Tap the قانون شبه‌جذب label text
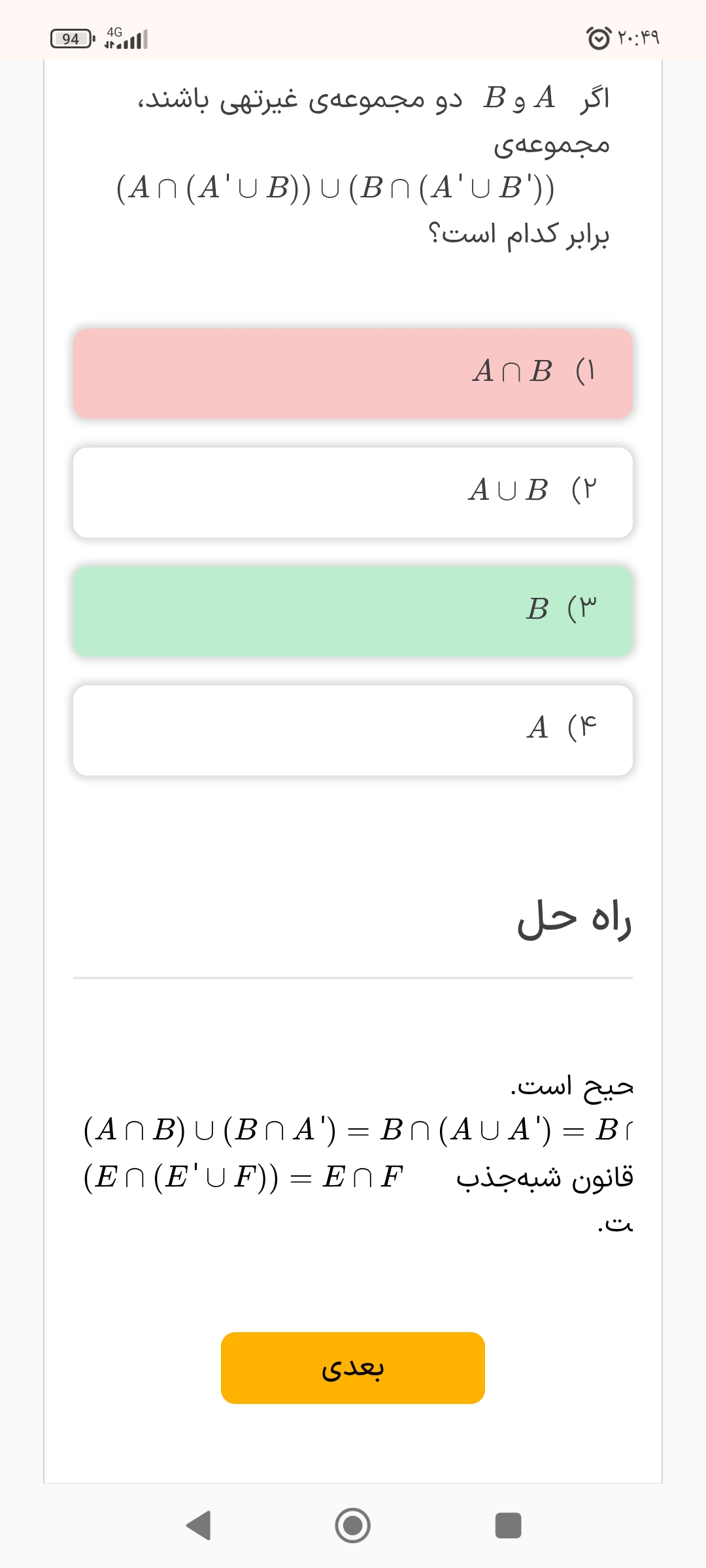The height and width of the screenshot is (1568, 706). click(545, 1177)
